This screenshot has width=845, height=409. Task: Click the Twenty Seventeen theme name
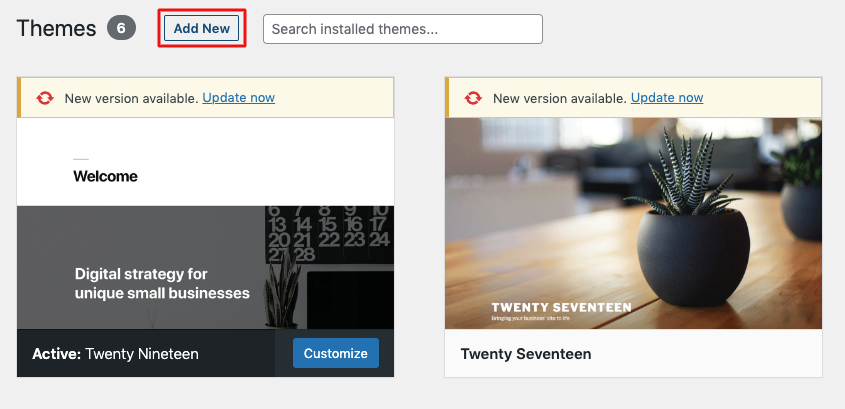click(x=526, y=354)
